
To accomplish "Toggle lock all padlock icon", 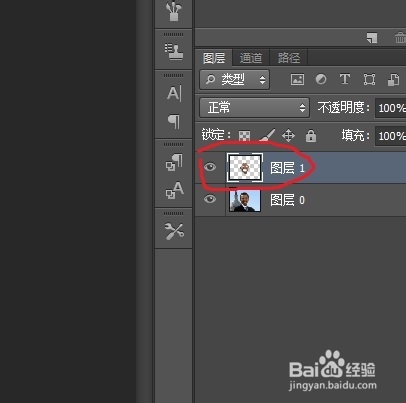I will pyautogui.click(x=311, y=136).
